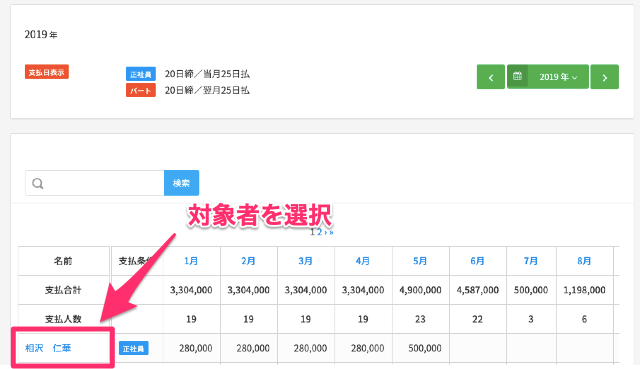640x369 pixels.
Task: Select the 支払人数 row label
Action: [63, 319]
